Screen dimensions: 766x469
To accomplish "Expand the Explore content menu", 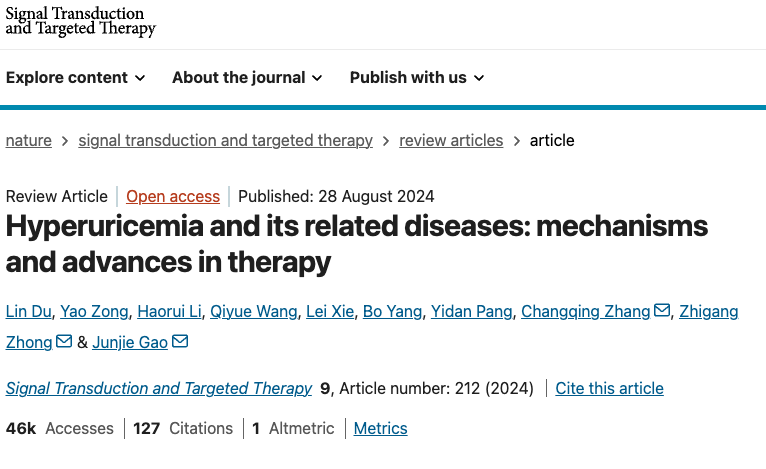I will point(76,78).
